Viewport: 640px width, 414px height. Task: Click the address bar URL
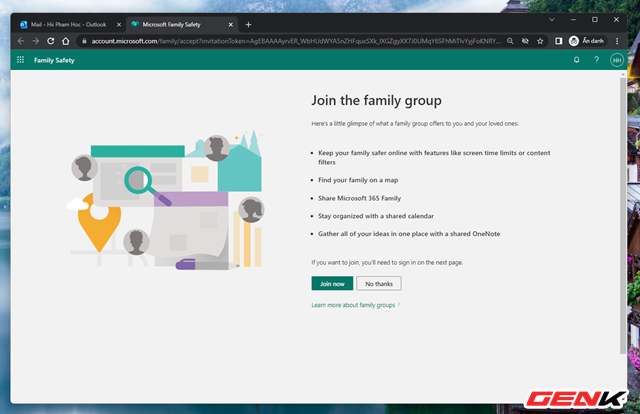pyautogui.click(x=296, y=41)
